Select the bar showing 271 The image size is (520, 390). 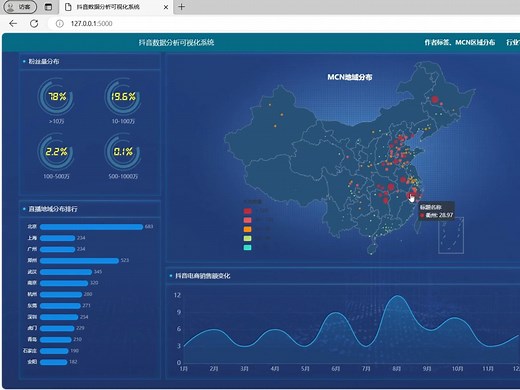click(60, 306)
